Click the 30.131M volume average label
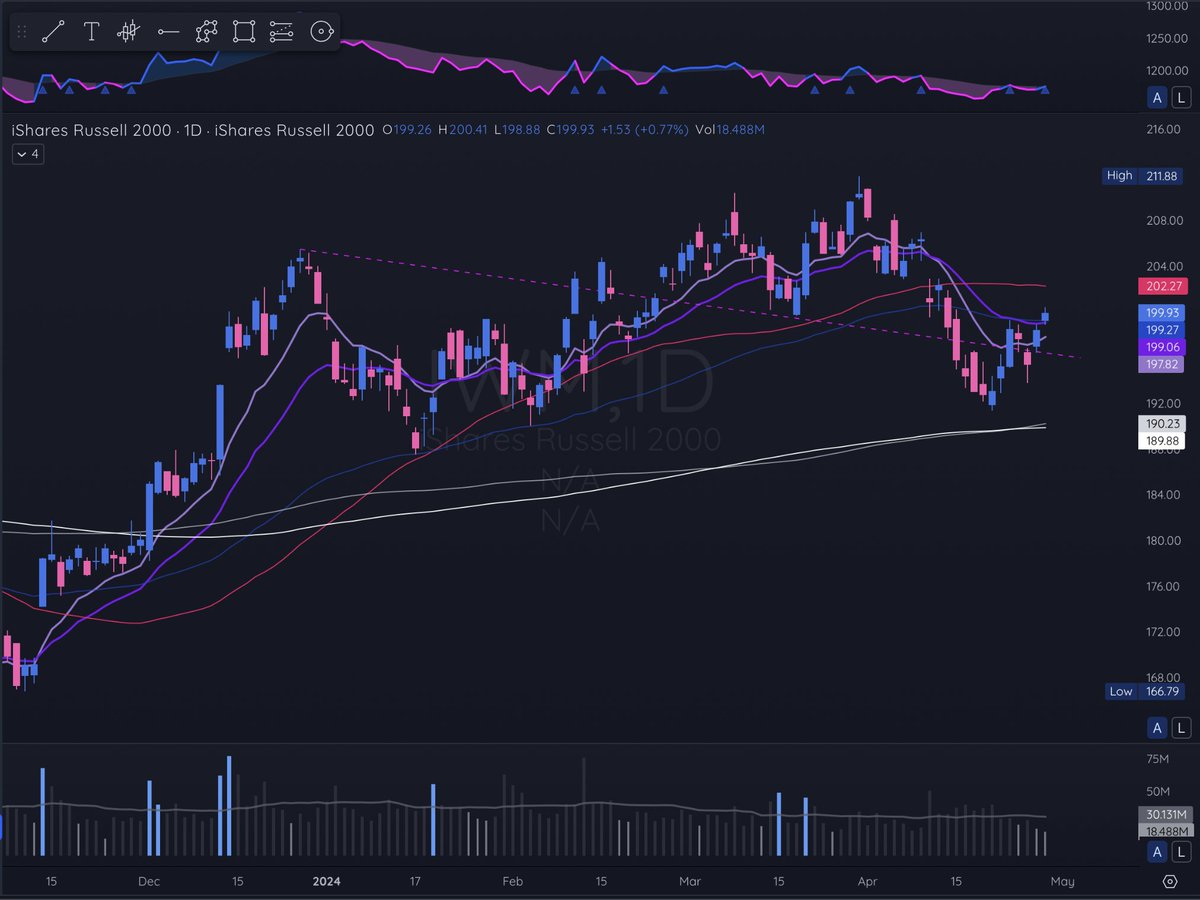1200x900 pixels. 1164,814
